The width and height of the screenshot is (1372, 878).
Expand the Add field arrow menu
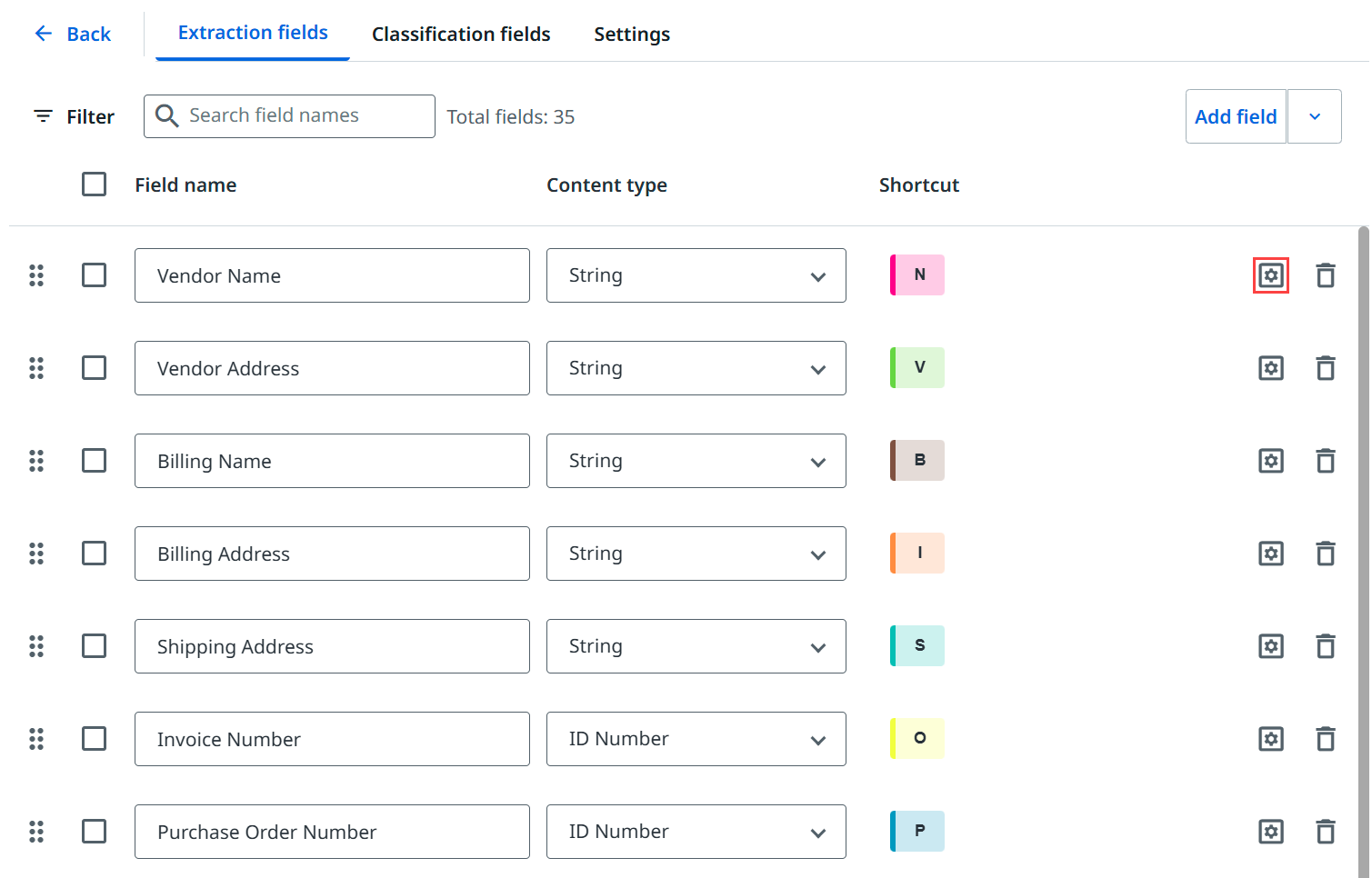[1314, 116]
